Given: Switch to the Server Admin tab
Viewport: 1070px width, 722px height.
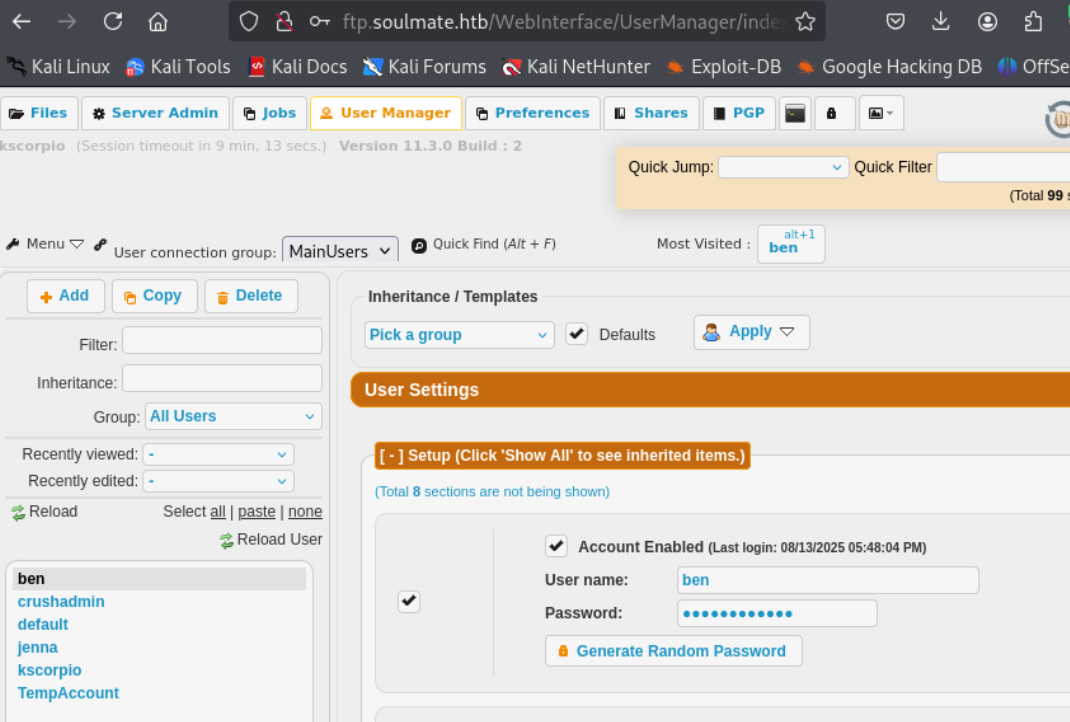Looking at the screenshot, I should 155,113.
